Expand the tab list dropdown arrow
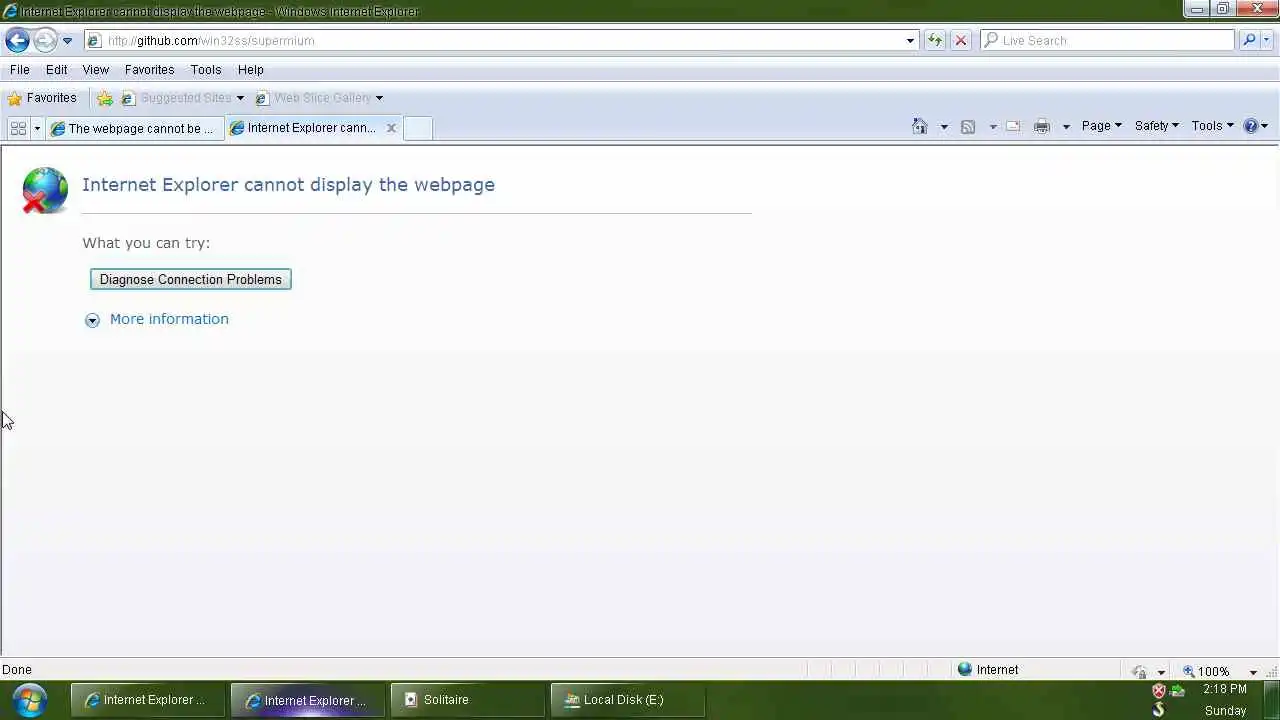 click(x=37, y=128)
